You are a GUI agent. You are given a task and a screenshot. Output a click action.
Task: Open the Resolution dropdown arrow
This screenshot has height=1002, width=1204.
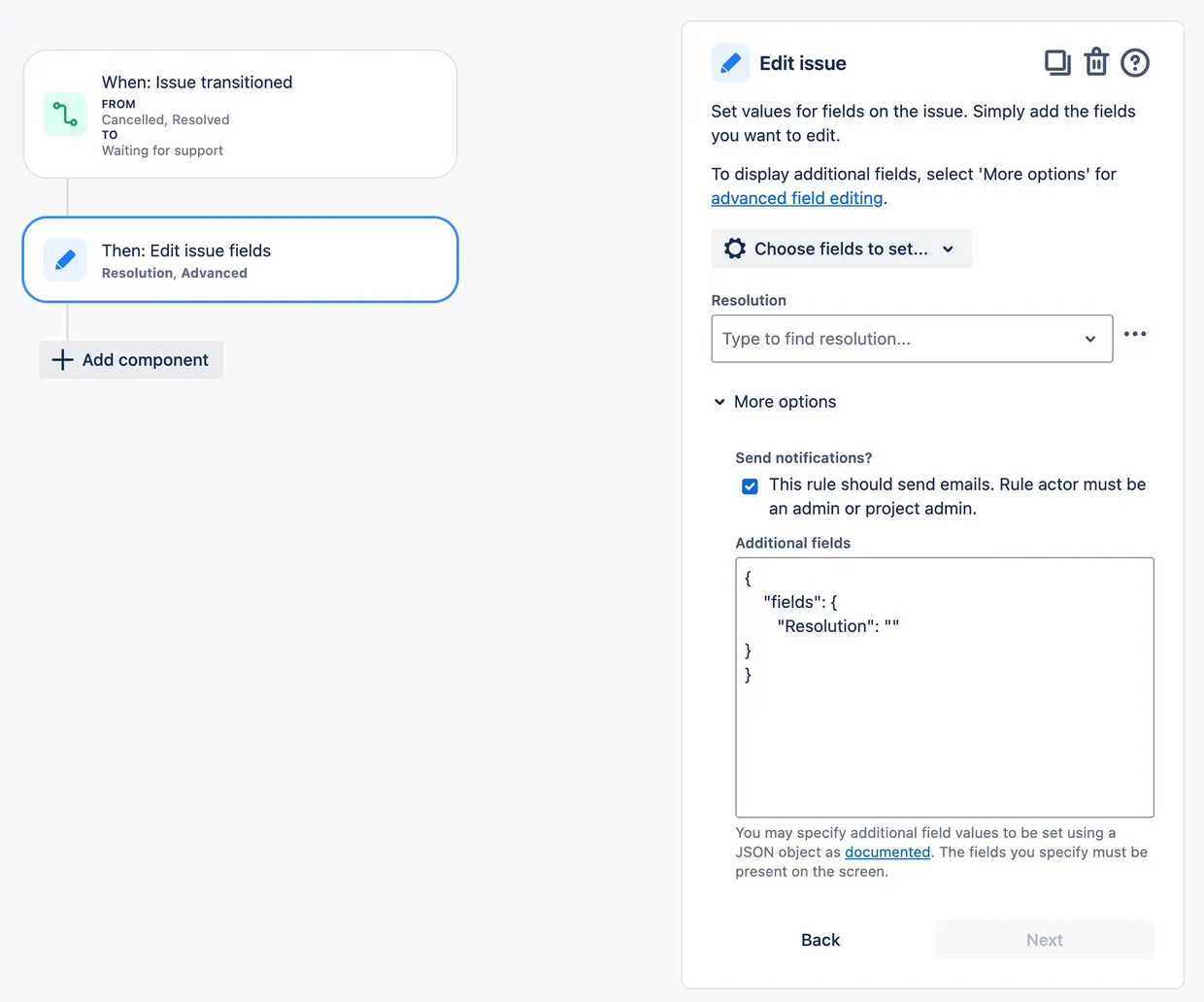1089,339
